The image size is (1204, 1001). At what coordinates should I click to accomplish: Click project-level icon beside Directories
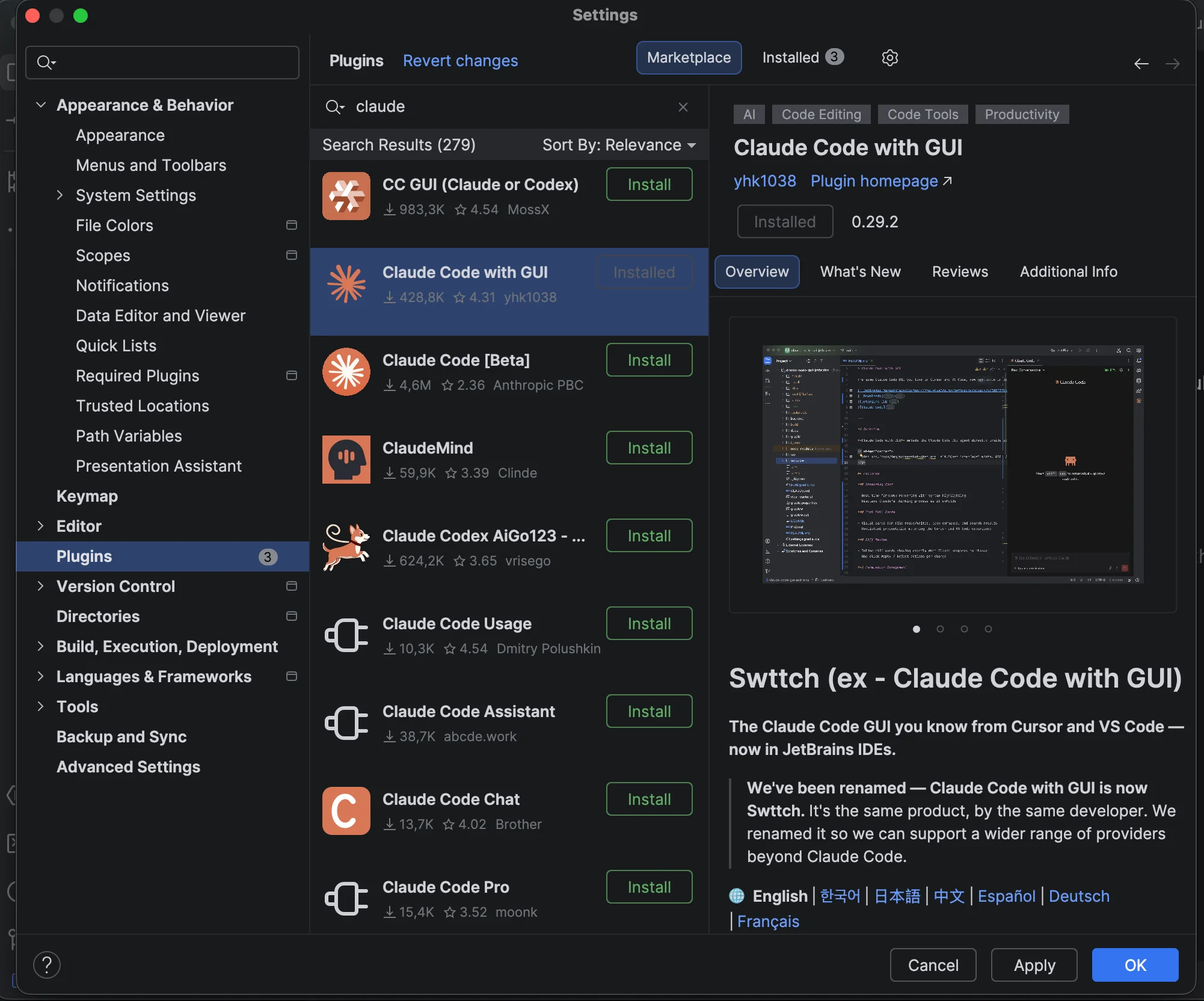[x=292, y=616]
